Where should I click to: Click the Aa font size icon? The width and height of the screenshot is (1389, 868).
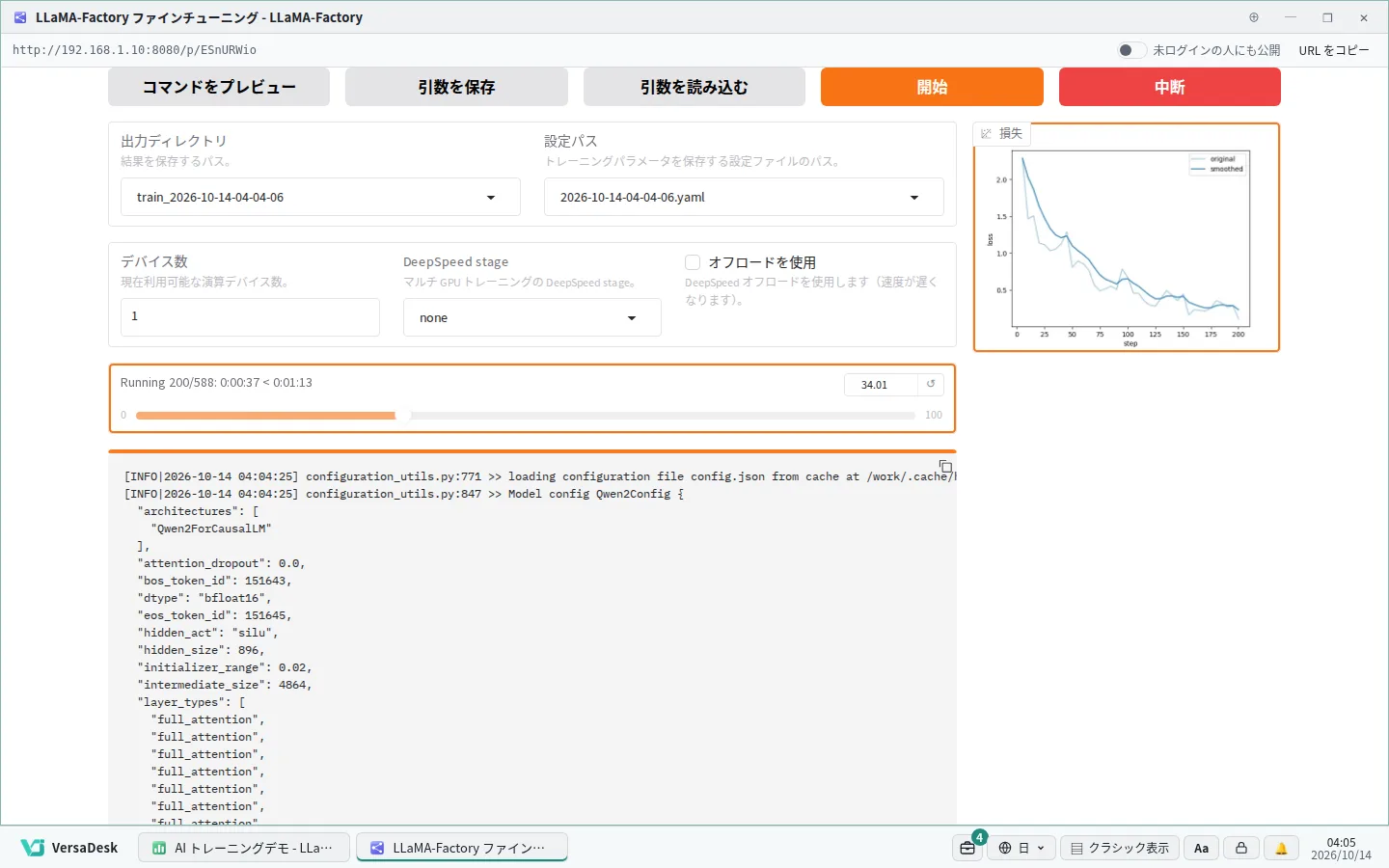tap(1201, 848)
